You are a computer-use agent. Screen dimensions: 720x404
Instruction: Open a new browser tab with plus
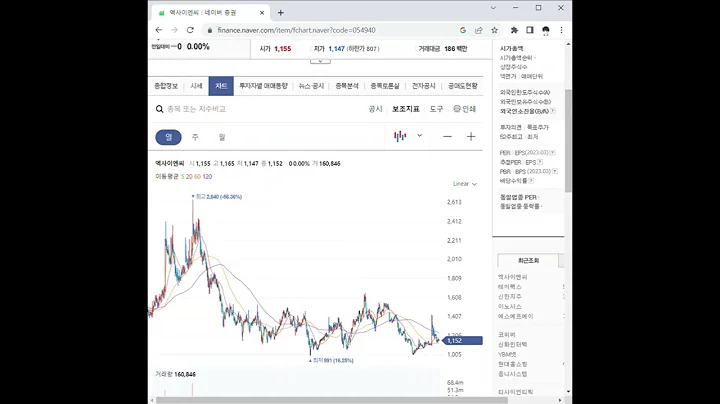point(281,13)
